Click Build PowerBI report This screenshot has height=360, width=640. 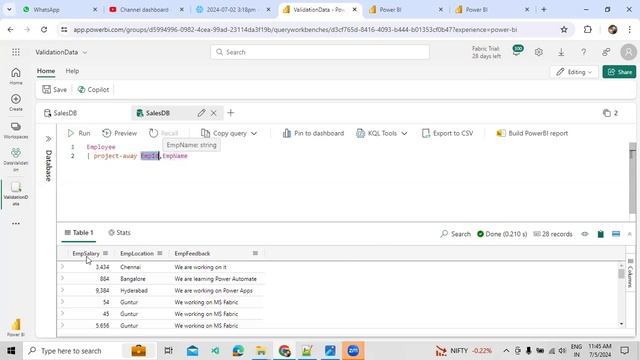pos(532,133)
